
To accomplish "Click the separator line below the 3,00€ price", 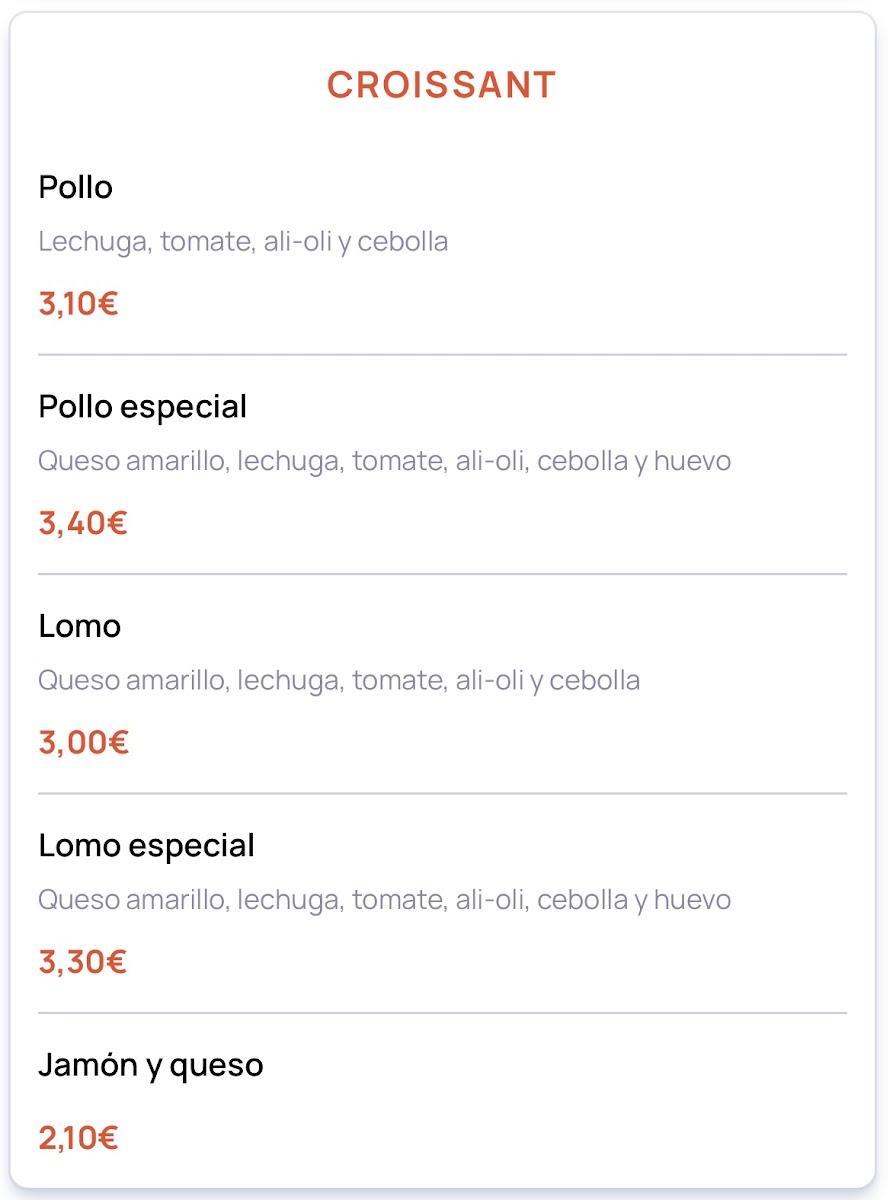I will [442, 793].
